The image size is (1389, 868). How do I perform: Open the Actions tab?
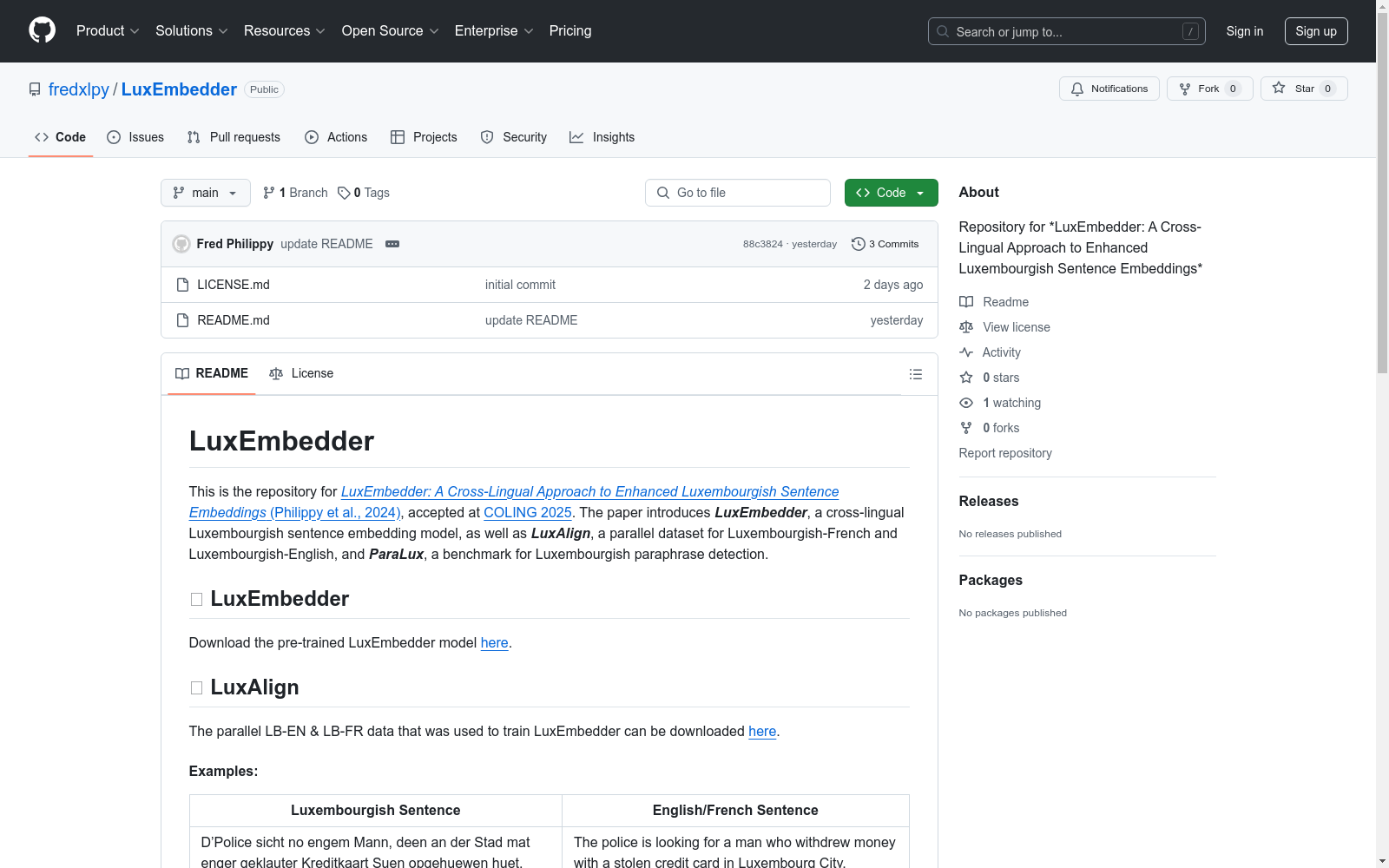pyautogui.click(x=336, y=137)
